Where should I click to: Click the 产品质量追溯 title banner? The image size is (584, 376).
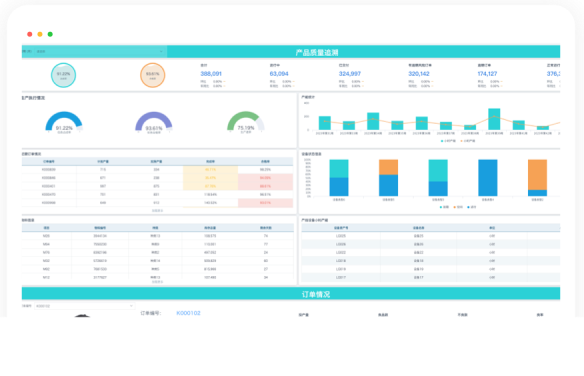[x=317, y=52]
